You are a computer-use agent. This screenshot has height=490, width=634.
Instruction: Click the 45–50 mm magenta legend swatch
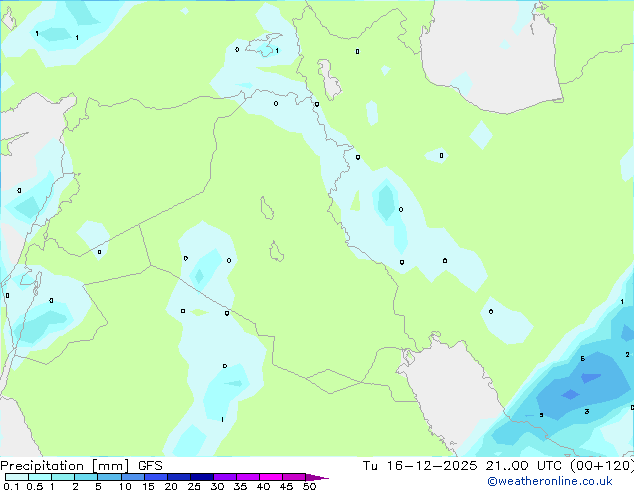tap(294, 477)
